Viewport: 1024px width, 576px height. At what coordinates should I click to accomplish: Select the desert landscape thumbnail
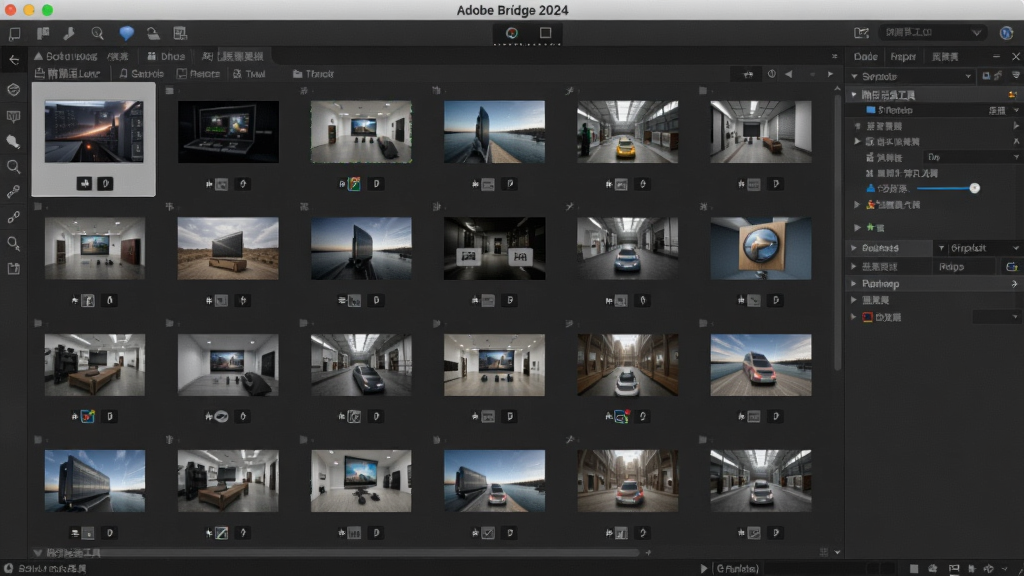coord(228,248)
